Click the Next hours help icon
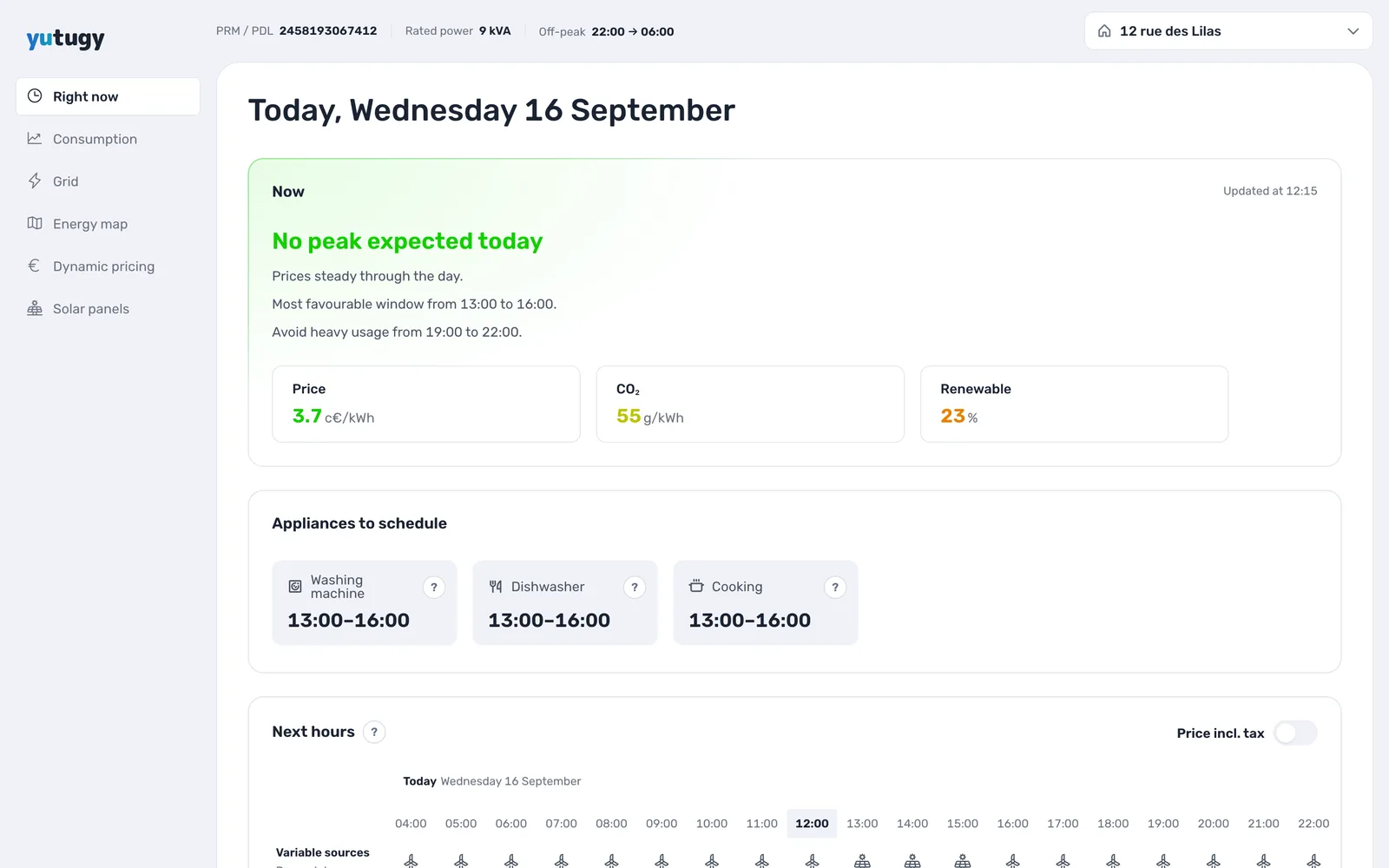This screenshot has width=1389, height=868. (x=374, y=732)
